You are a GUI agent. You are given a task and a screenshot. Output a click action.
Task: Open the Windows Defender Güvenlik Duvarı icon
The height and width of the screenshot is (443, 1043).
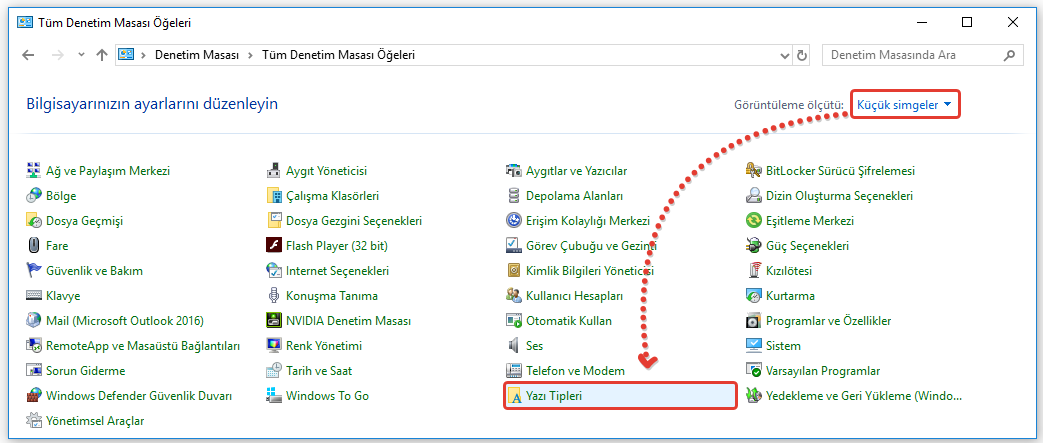point(34,396)
